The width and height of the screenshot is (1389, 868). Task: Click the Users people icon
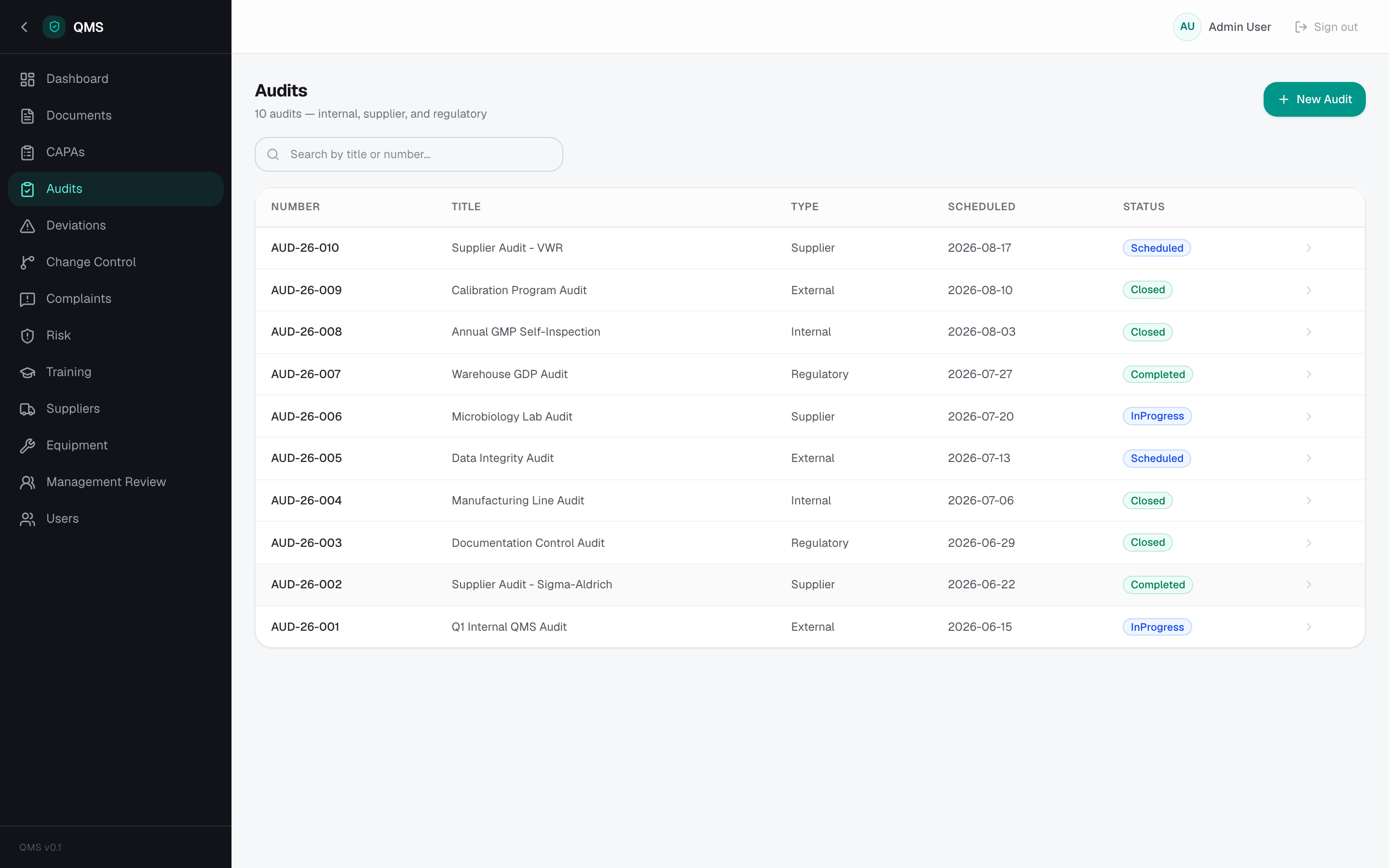pyautogui.click(x=27, y=519)
